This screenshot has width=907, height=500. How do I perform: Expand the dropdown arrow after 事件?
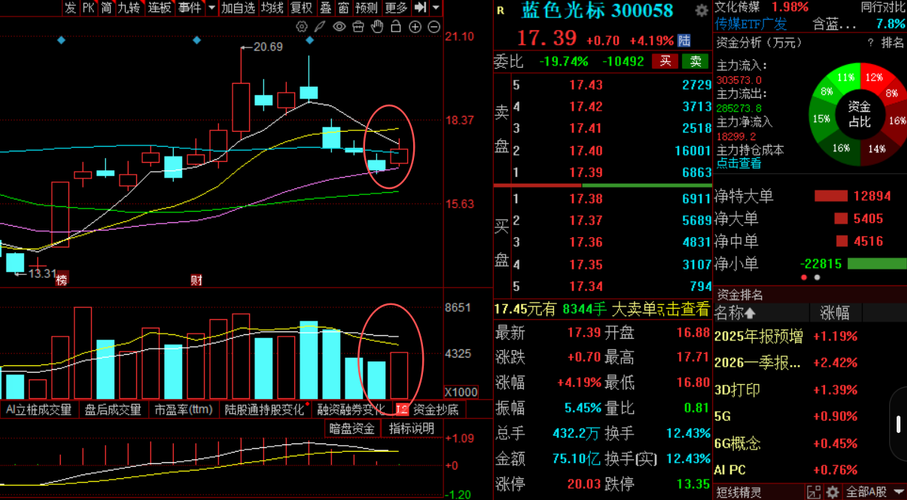[x=211, y=8]
